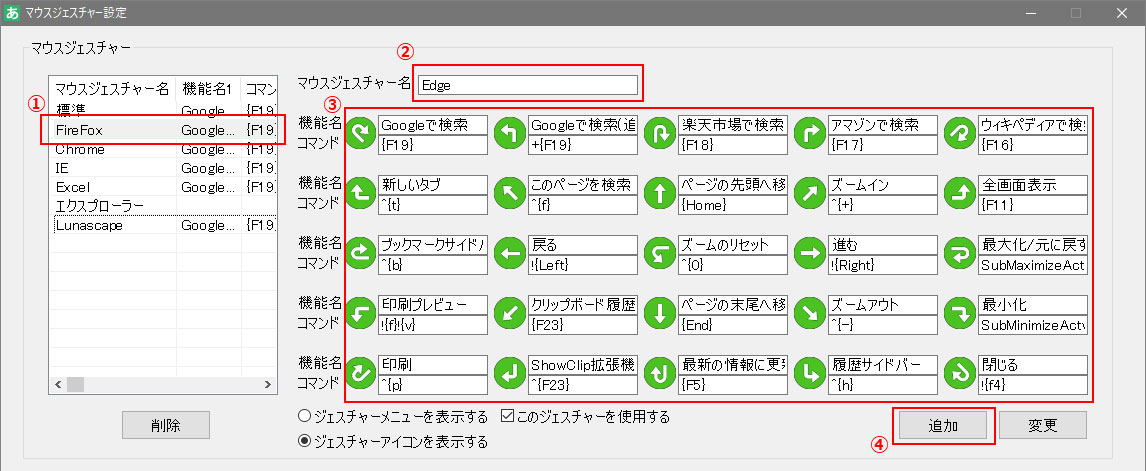Click gesture icon beside ズームアウト
This screenshot has width=1146, height=471.
(811, 314)
